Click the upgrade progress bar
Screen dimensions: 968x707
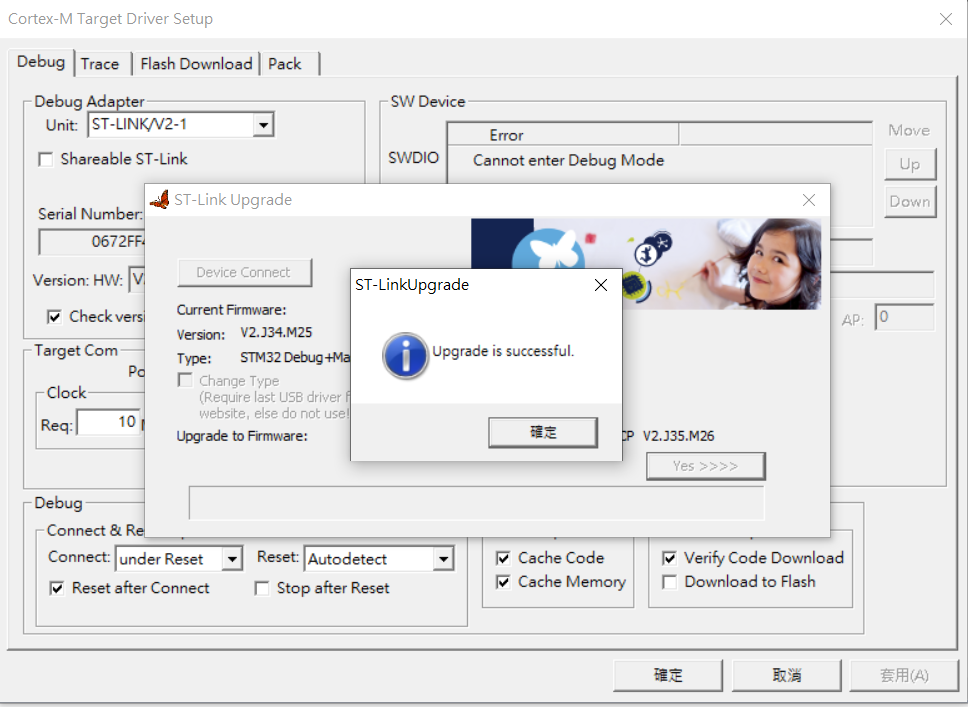[x=476, y=503]
